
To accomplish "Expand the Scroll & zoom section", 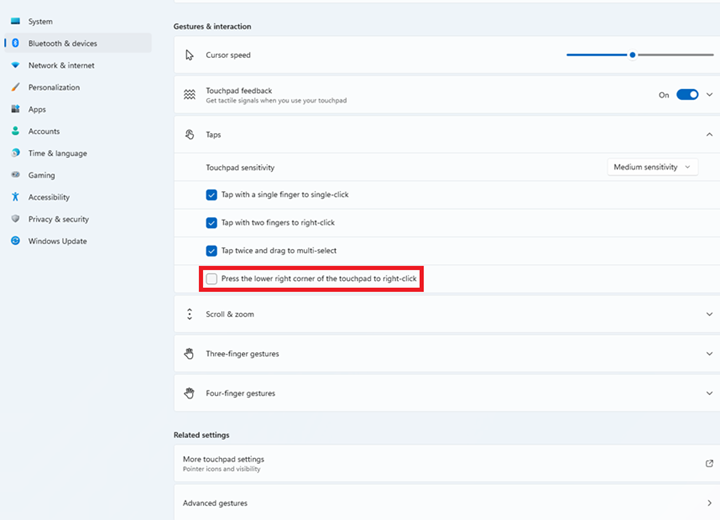I will [x=708, y=314].
